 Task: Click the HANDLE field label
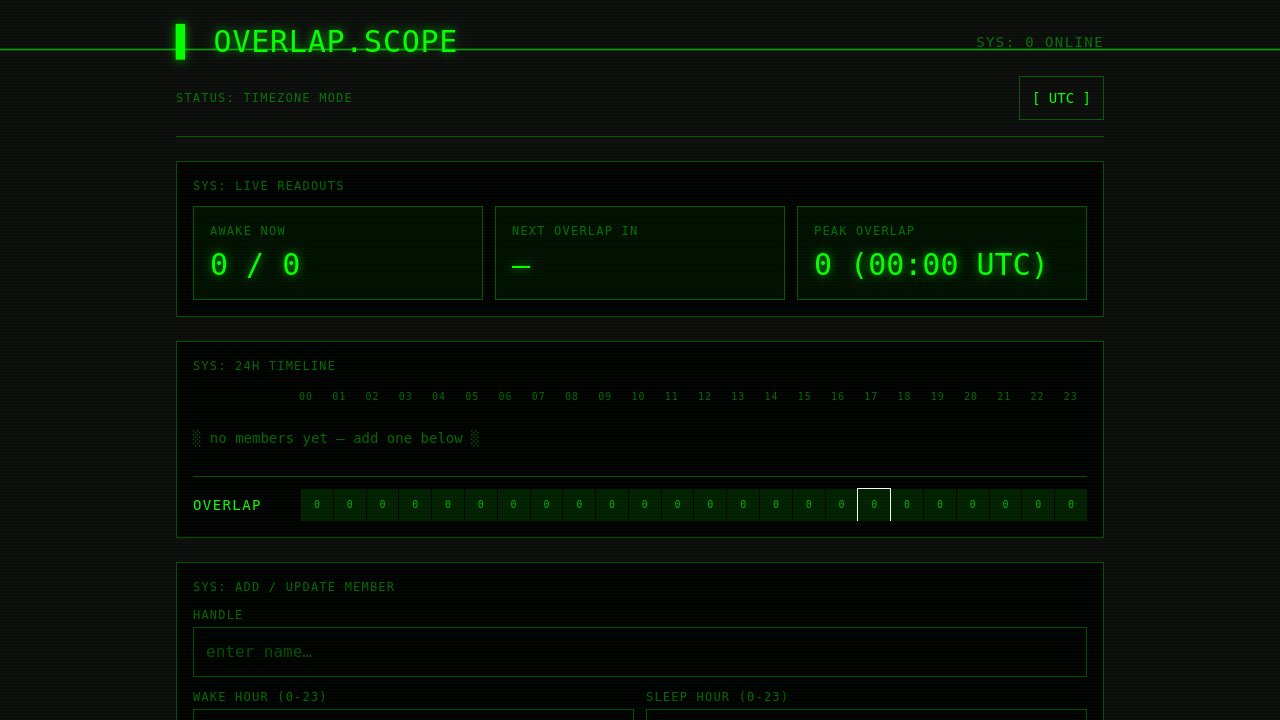(218, 615)
